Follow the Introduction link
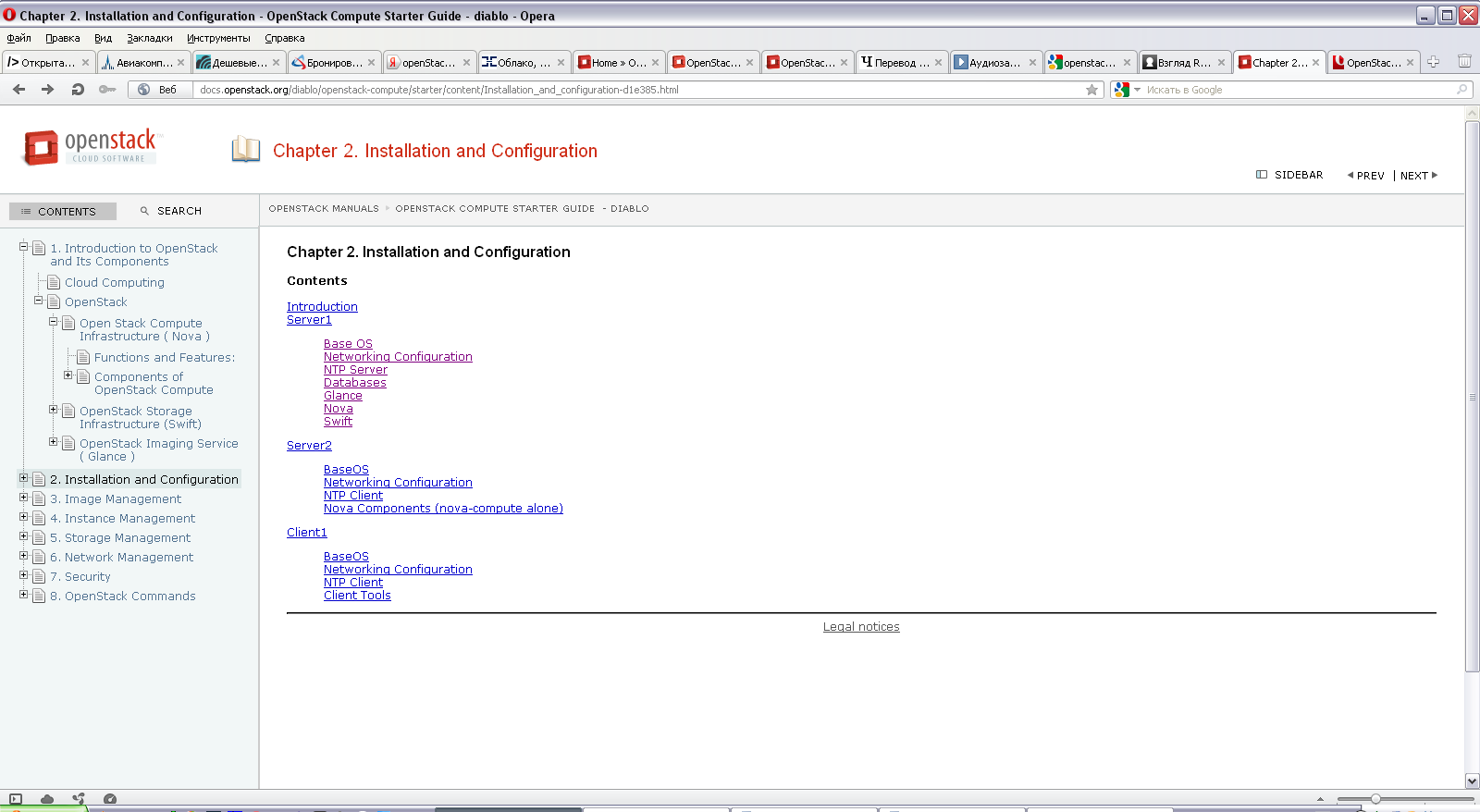The height and width of the screenshot is (812, 1480). (322, 306)
